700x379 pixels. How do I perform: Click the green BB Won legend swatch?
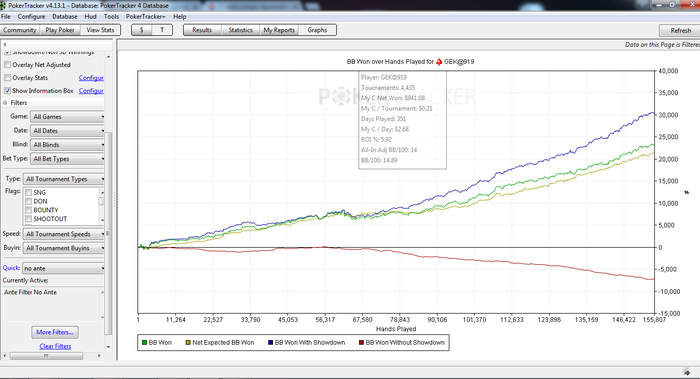(x=144, y=342)
